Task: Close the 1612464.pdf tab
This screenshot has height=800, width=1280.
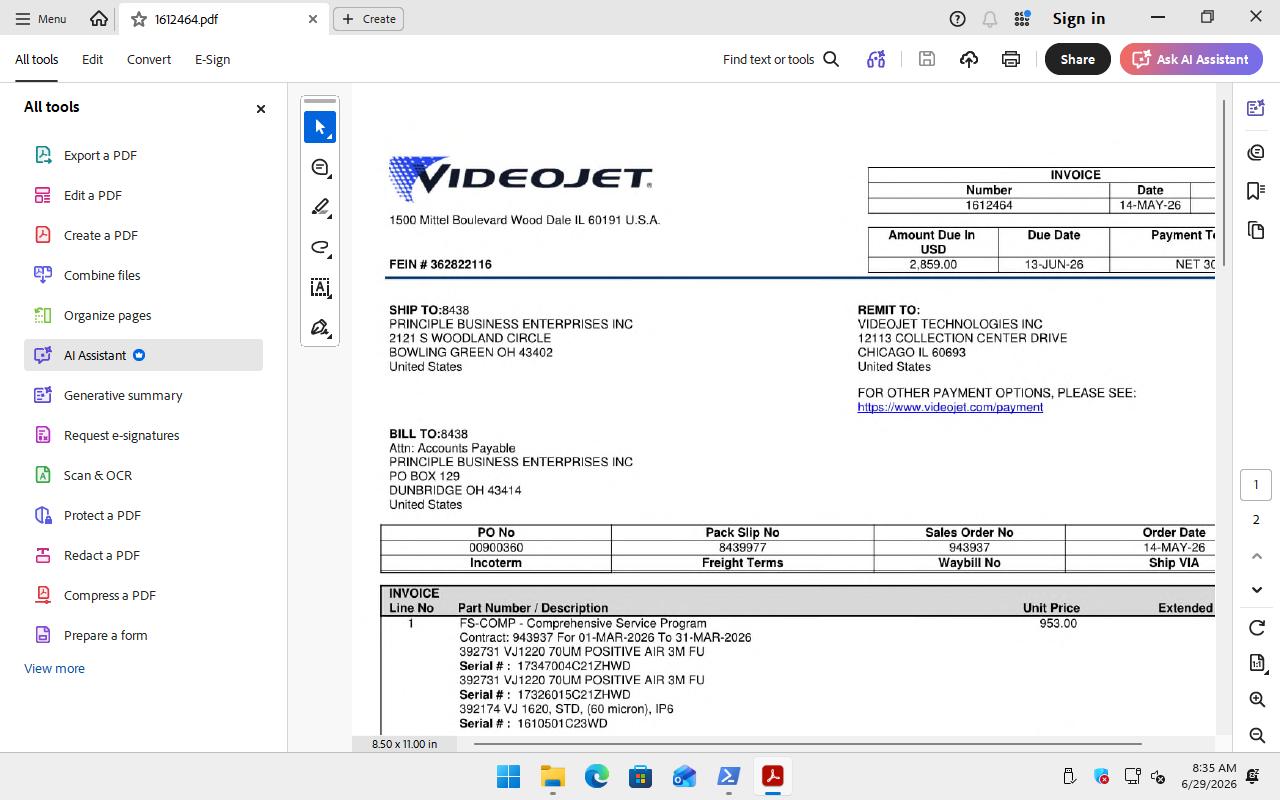Action: coord(313,19)
